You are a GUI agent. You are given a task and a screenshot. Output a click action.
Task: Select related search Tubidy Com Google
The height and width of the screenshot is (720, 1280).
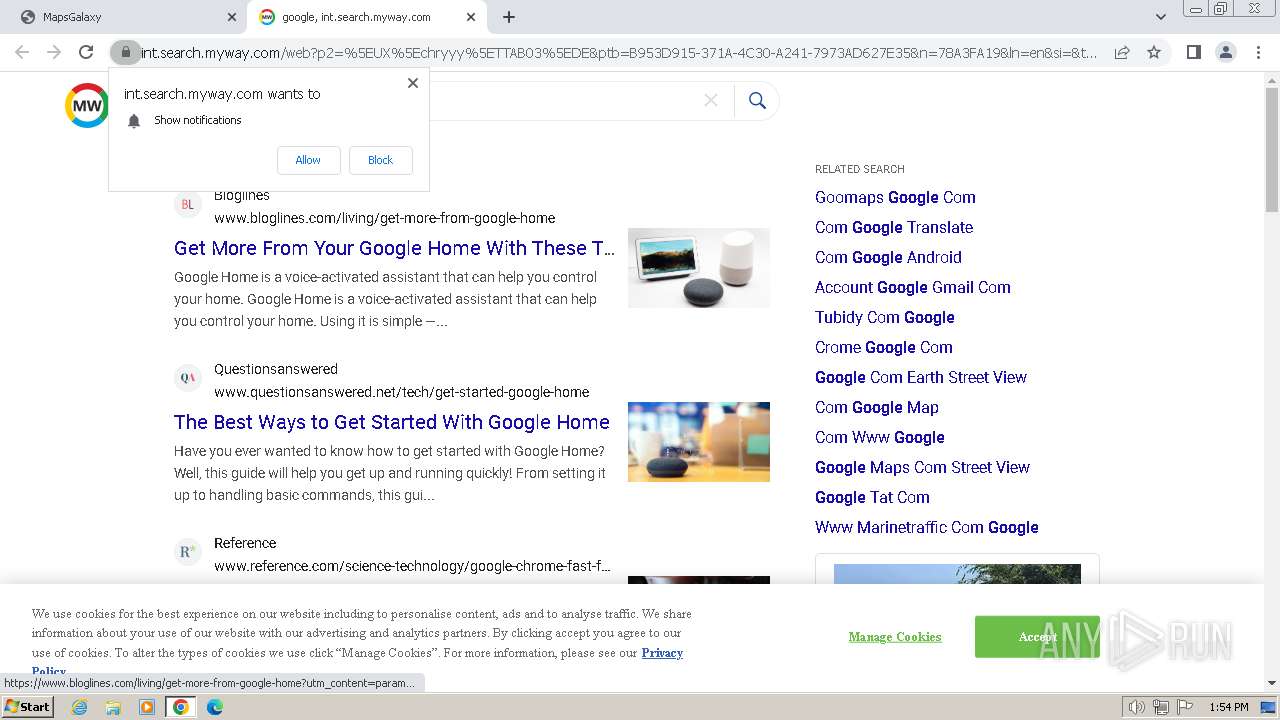[x=885, y=317]
